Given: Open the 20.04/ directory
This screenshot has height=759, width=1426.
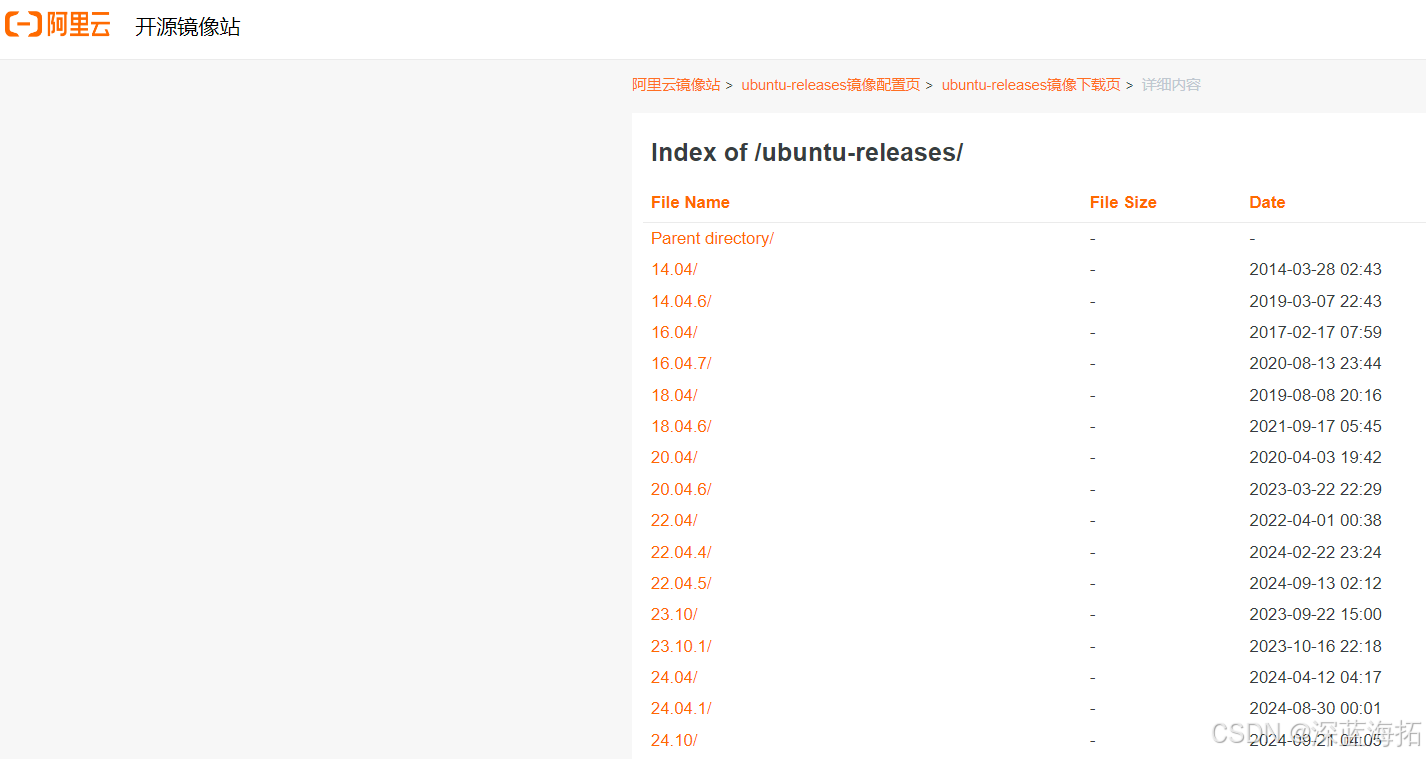Looking at the screenshot, I should coord(674,457).
